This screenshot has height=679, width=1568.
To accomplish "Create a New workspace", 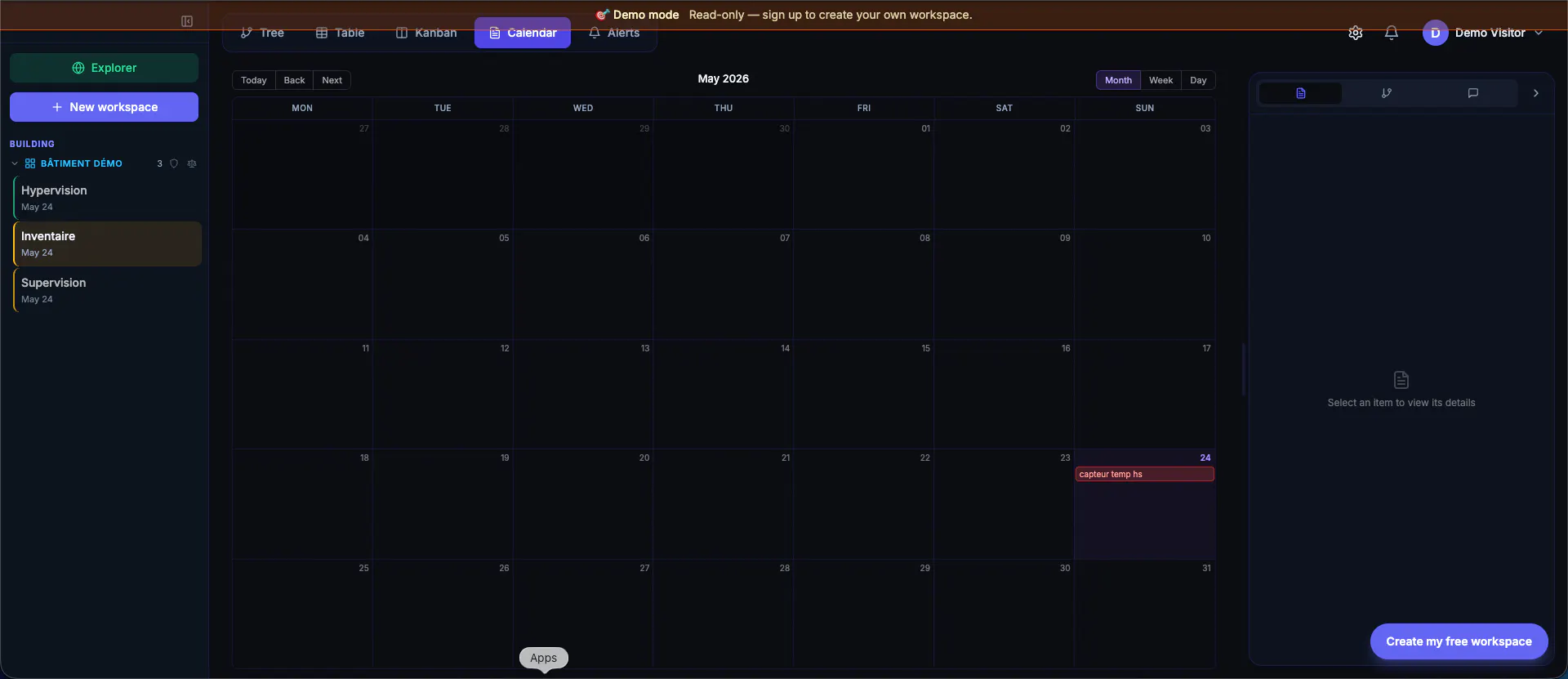I will click(x=104, y=107).
